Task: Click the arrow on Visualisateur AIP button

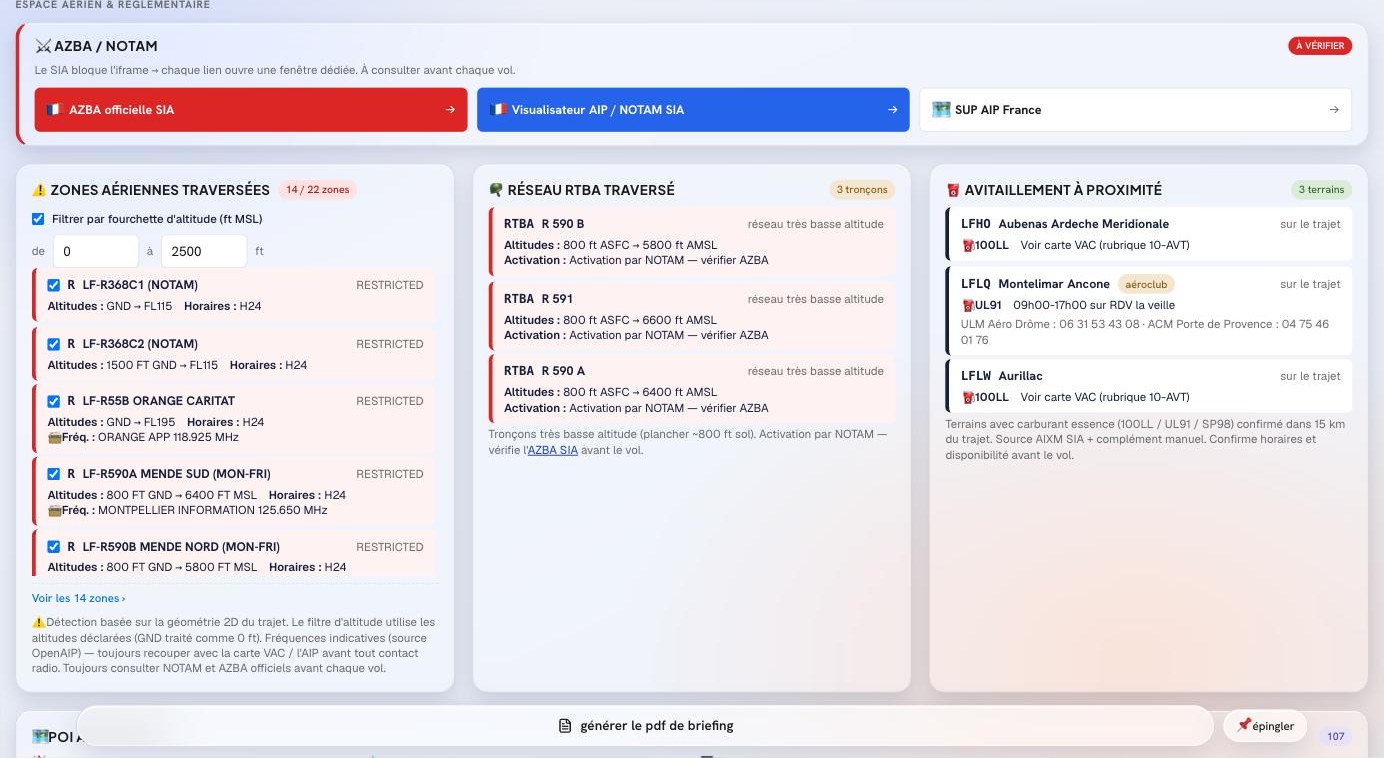Action: (892, 110)
